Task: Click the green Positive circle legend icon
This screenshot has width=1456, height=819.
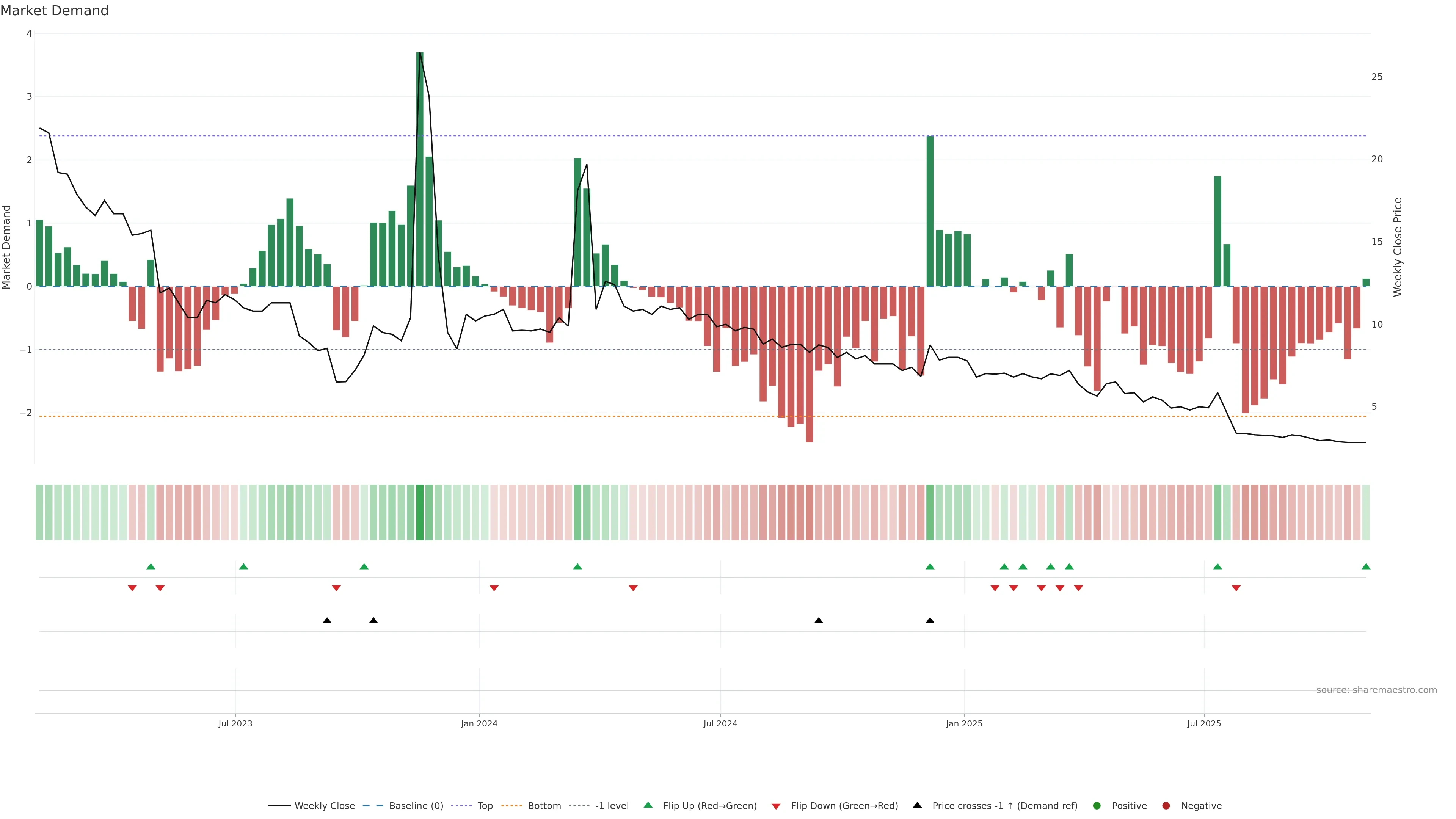Action: (x=1097, y=805)
